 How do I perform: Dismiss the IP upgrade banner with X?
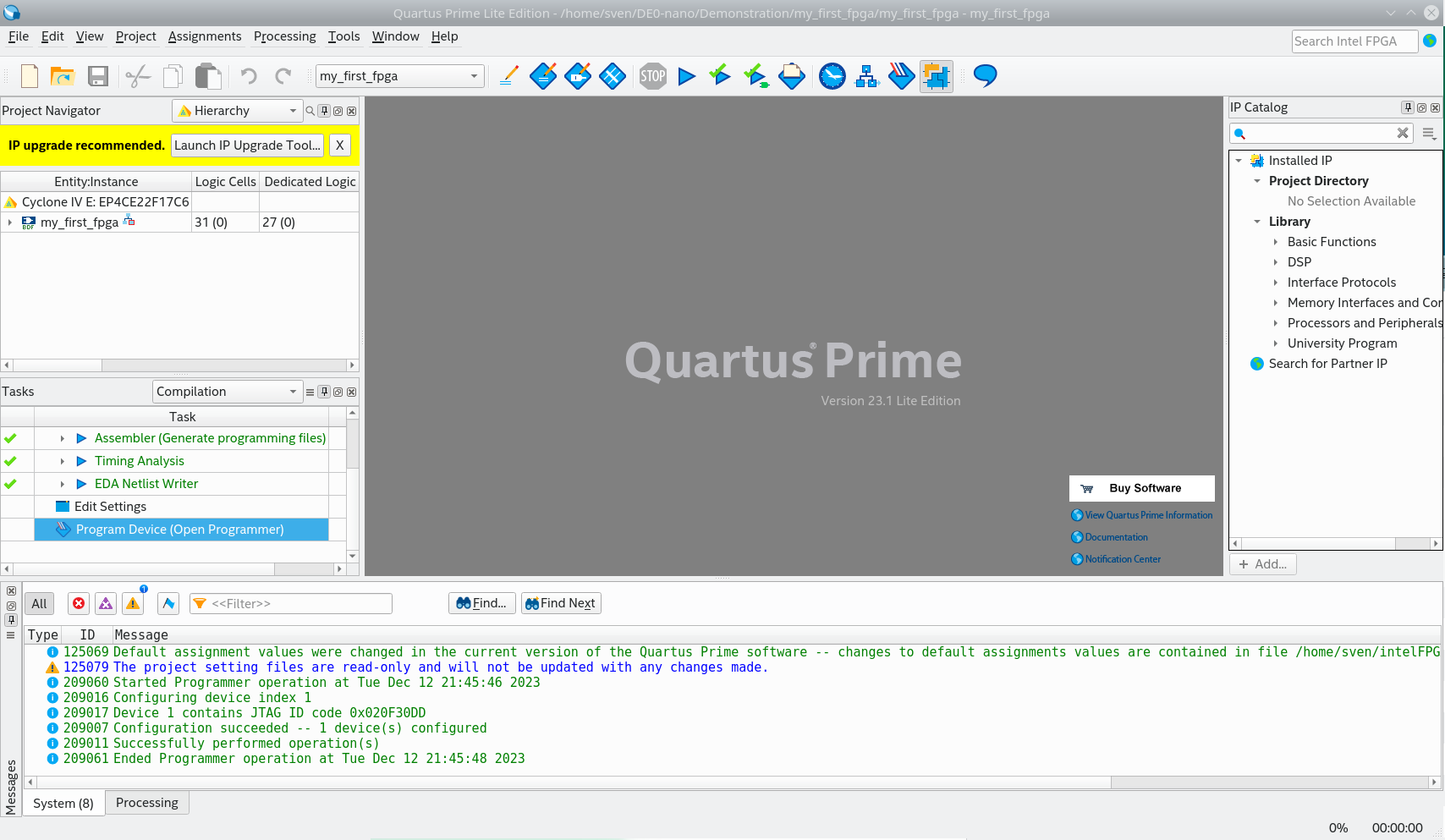click(339, 145)
